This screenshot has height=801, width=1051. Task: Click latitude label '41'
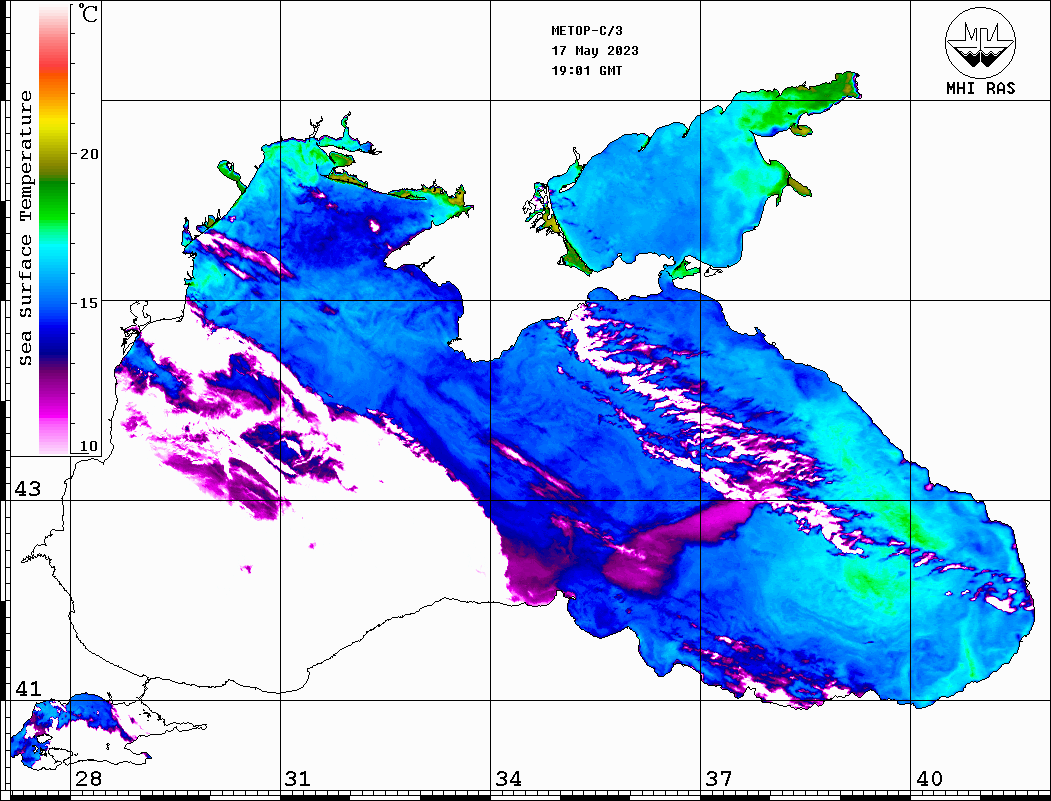(27, 689)
